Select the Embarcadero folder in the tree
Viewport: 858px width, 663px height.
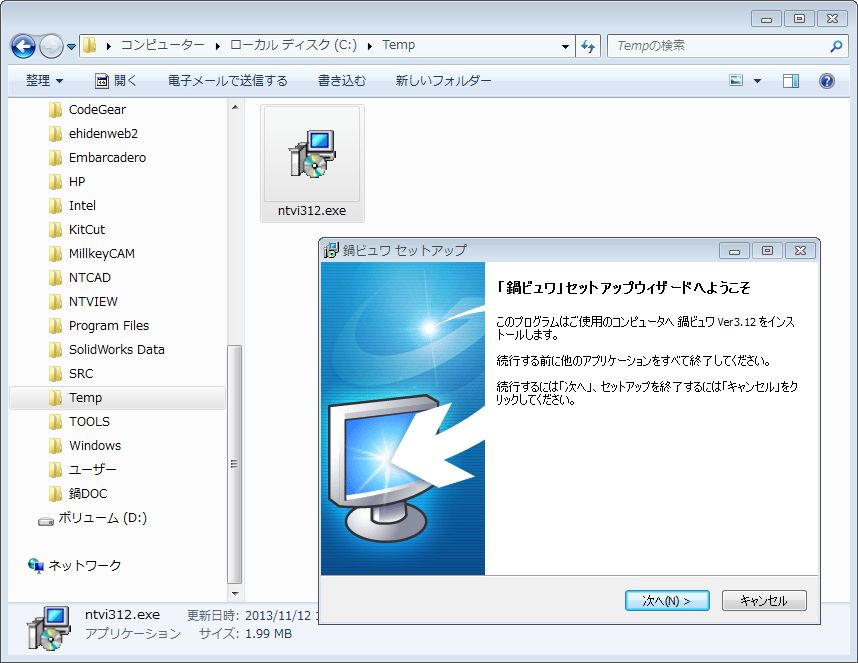[x=107, y=158]
